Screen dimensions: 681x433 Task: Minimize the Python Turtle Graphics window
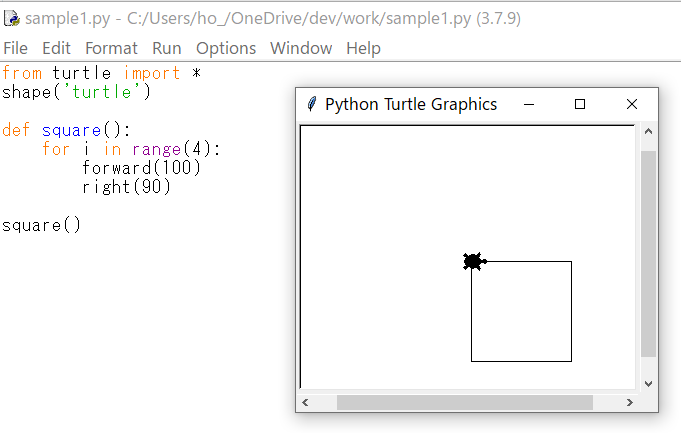(529, 104)
